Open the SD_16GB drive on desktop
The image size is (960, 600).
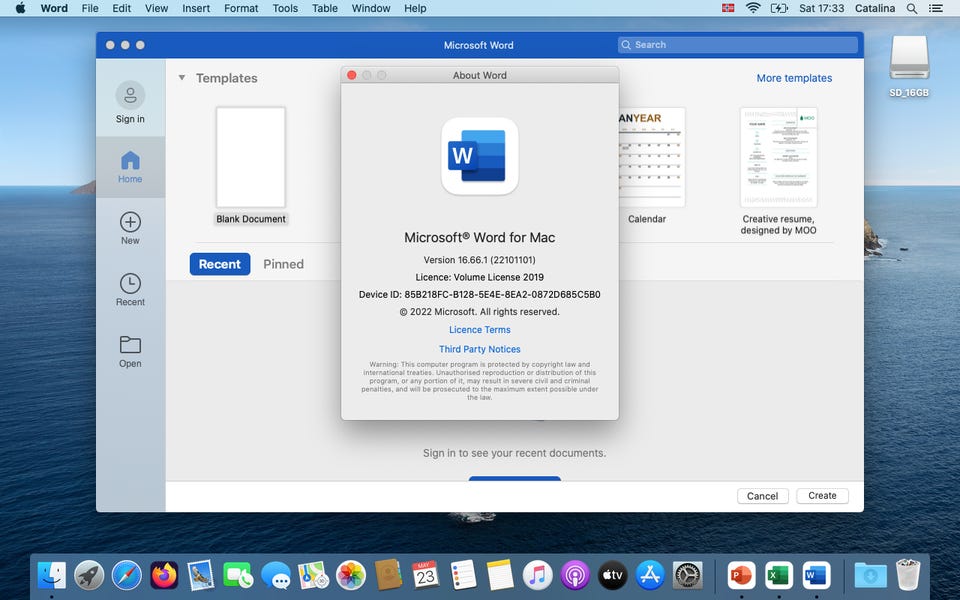[909, 58]
